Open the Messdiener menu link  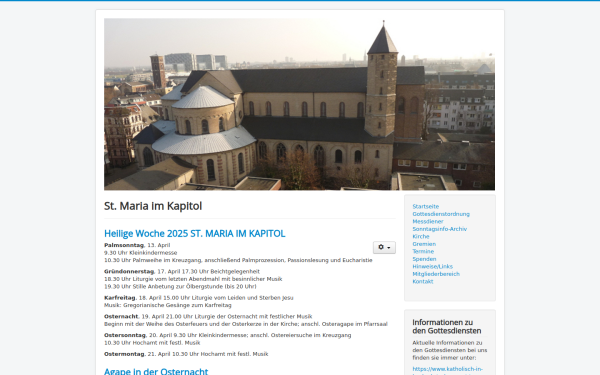pyautogui.click(x=428, y=222)
